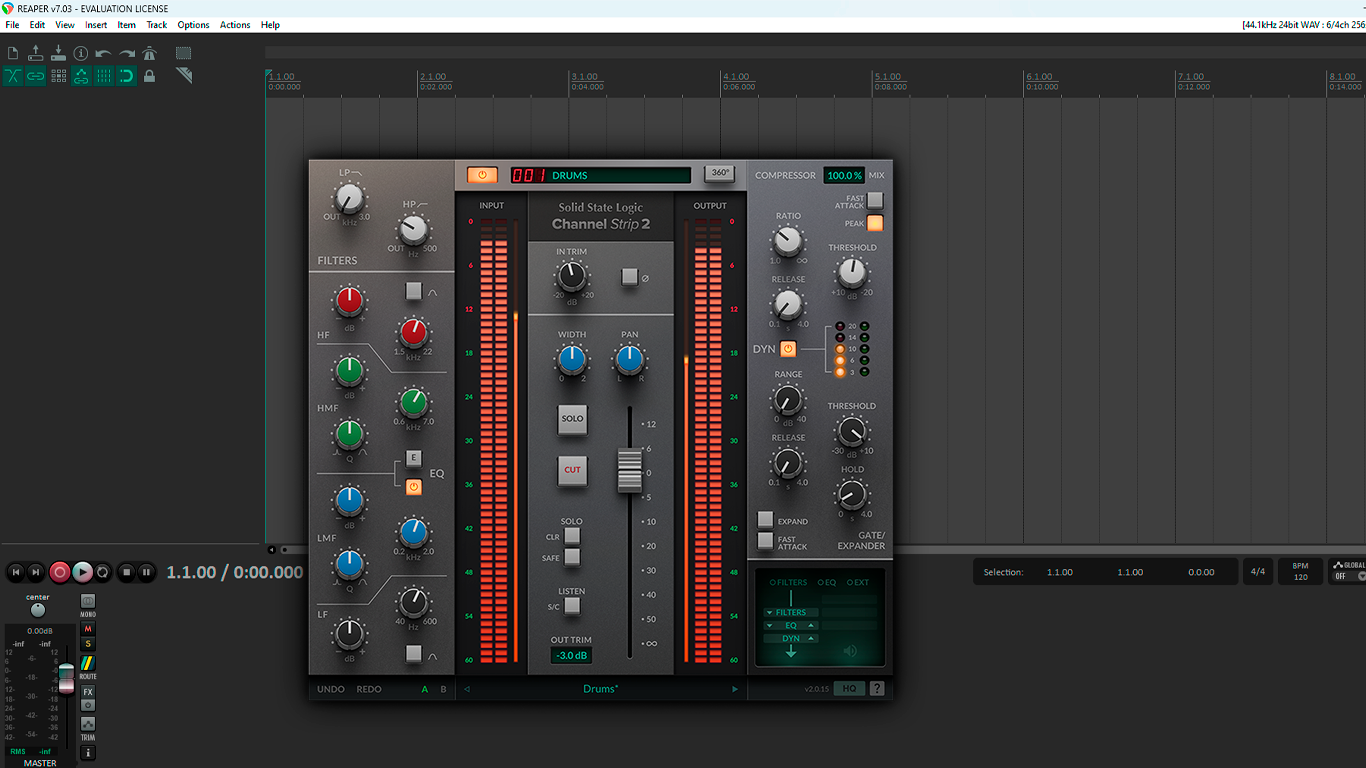
Task: Click the plugin UNDO button
Action: pyautogui.click(x=331, y=689)
